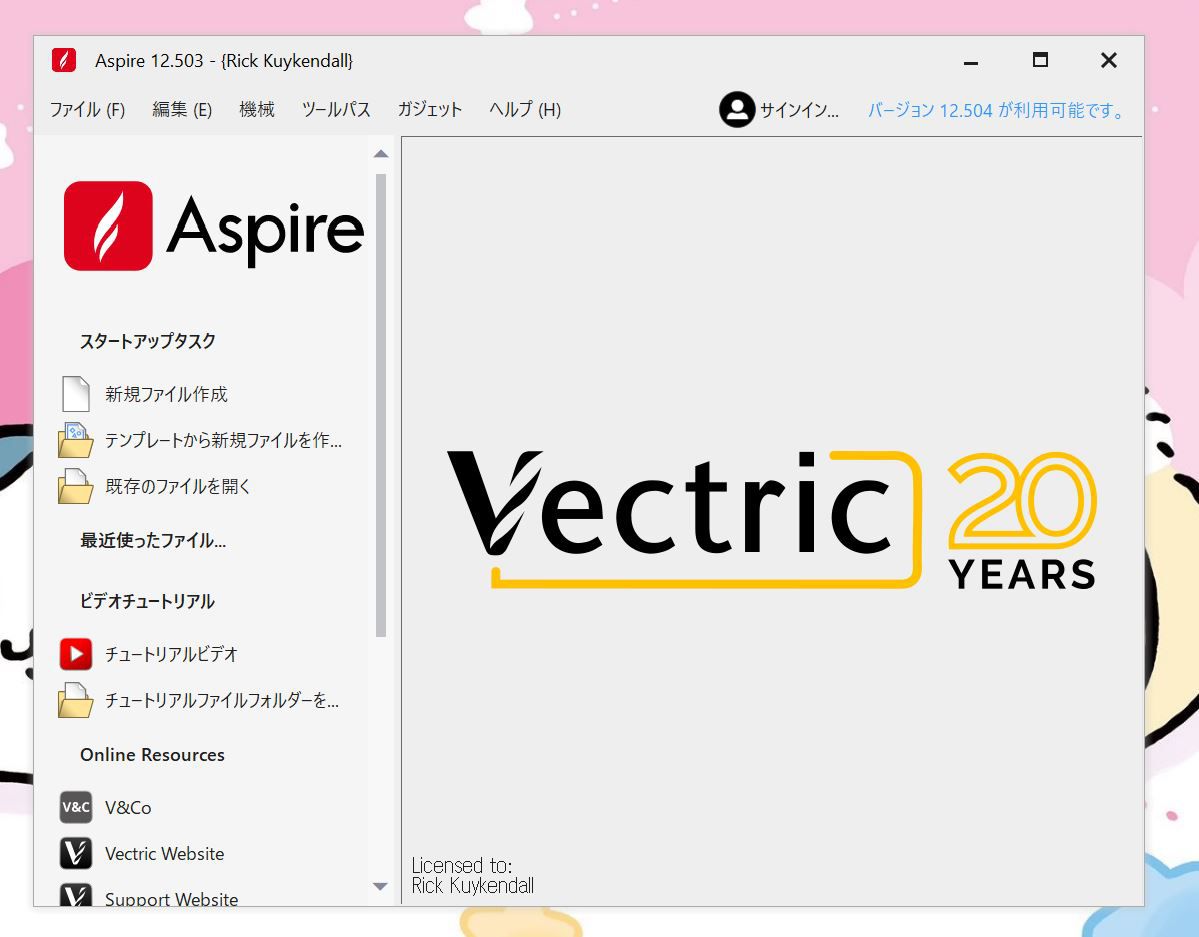Select テンプレートから新規ファイルを作... link

click(223, 440)
